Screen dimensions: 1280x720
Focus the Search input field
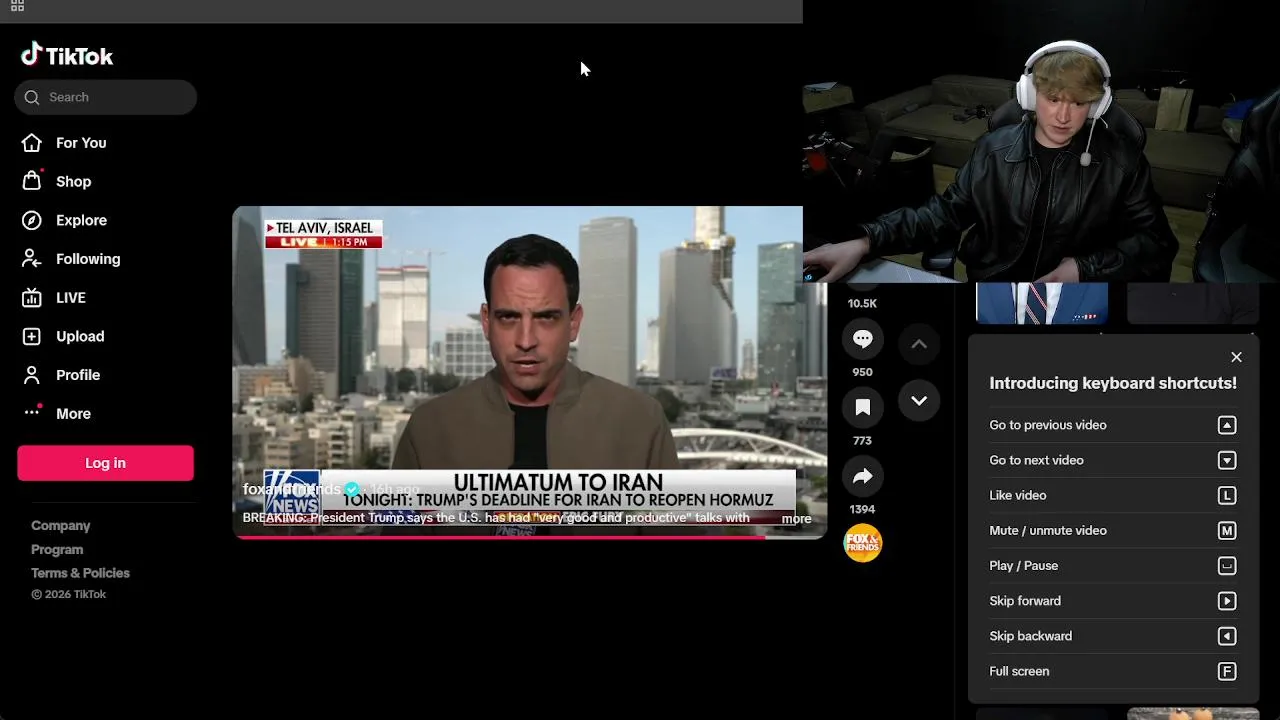(105, 97)
